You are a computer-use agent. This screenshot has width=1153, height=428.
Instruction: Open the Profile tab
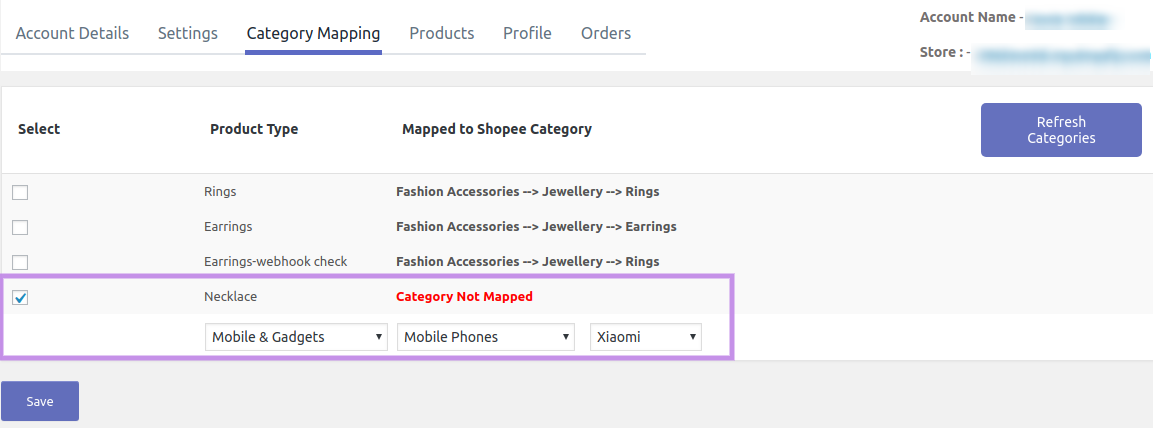coord(527,33)
